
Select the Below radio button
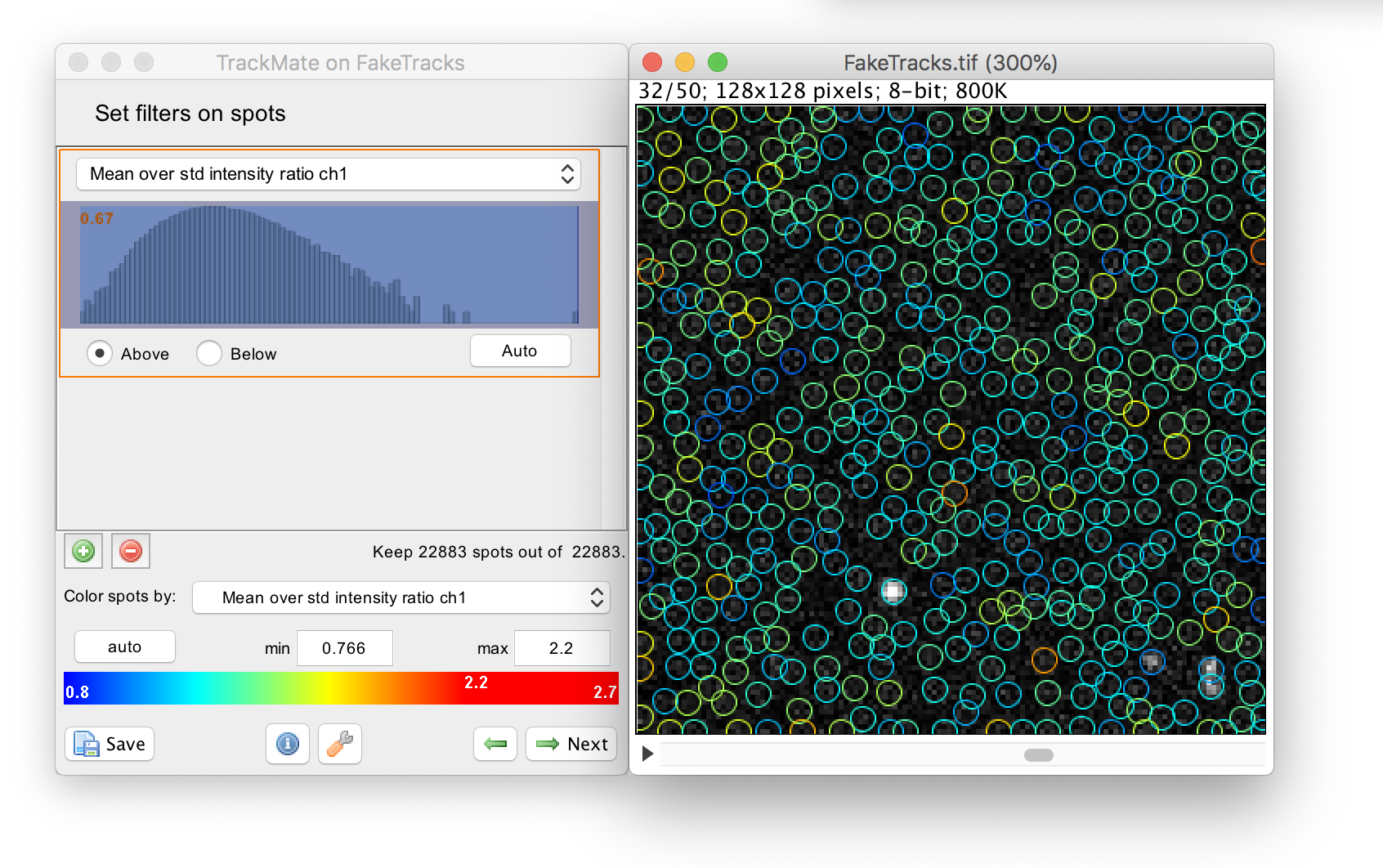pyautogui.click(x=209, y=353)
